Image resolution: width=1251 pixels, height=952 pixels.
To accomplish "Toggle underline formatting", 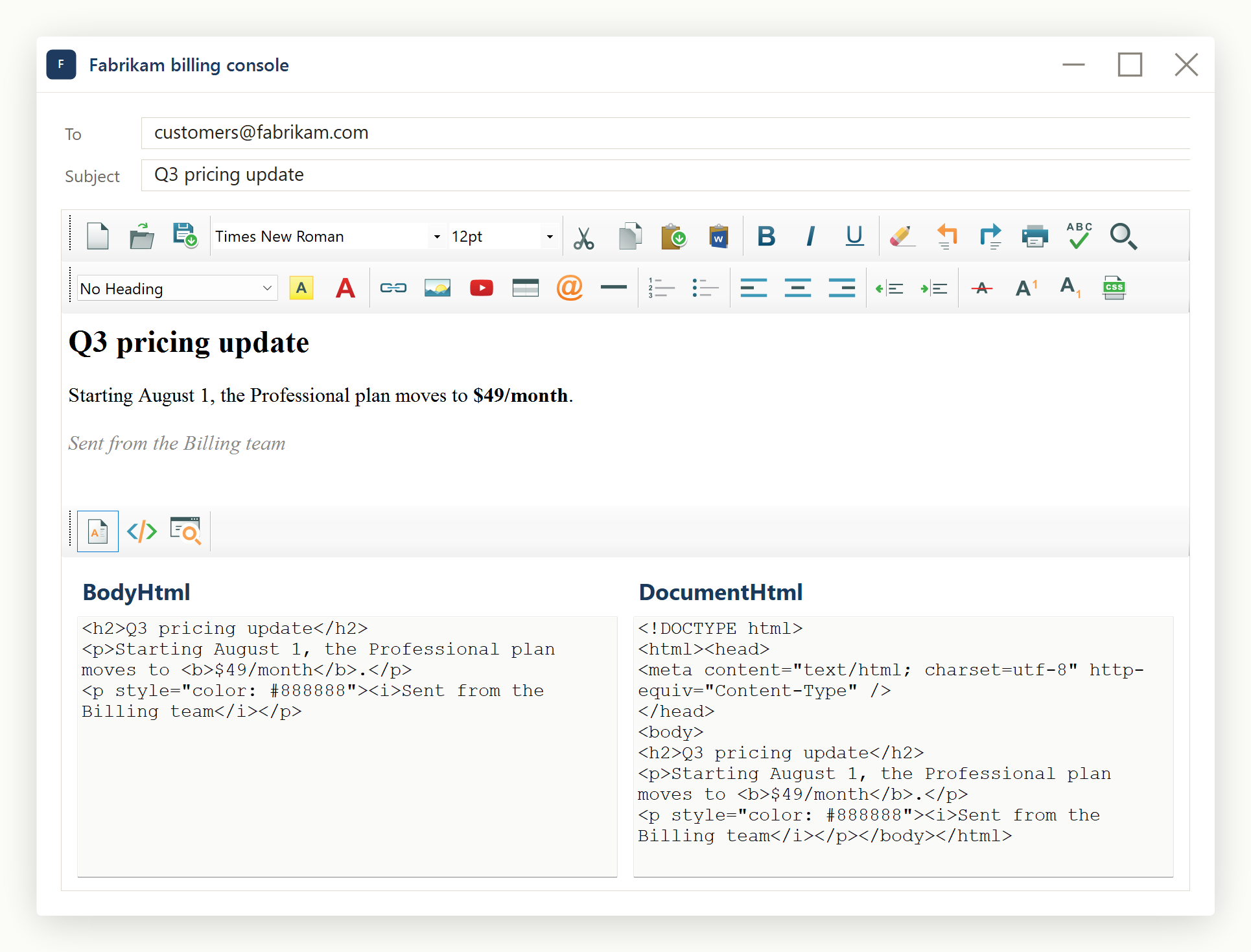I will 854,237.
